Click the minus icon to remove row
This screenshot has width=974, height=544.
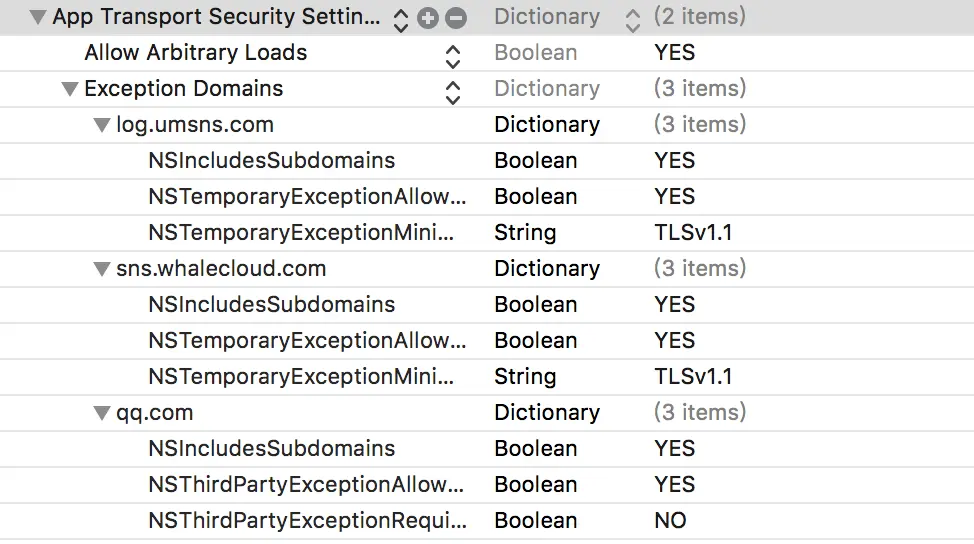[456, 18]
